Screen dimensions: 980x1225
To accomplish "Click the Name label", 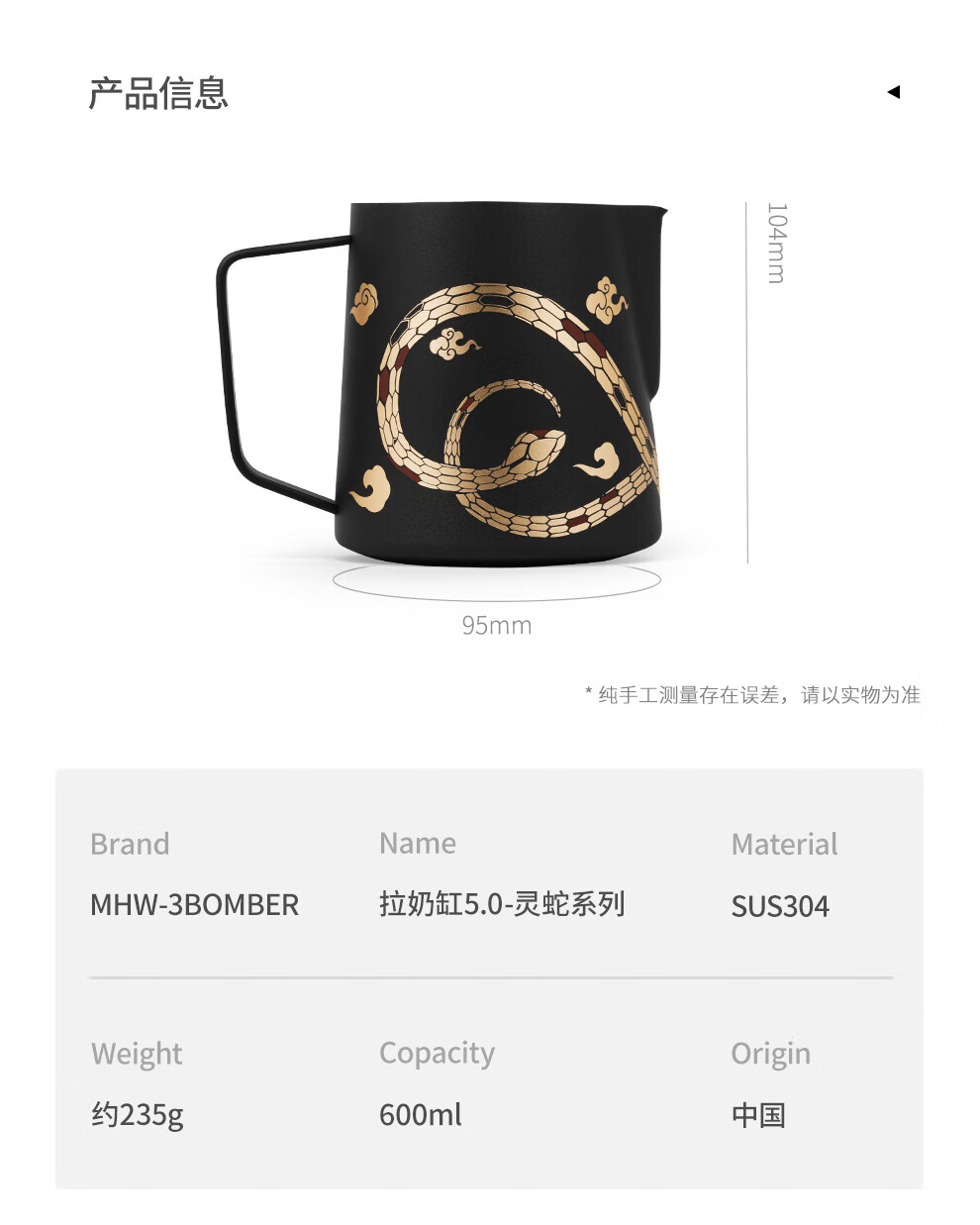I will [x=418, y=843].
